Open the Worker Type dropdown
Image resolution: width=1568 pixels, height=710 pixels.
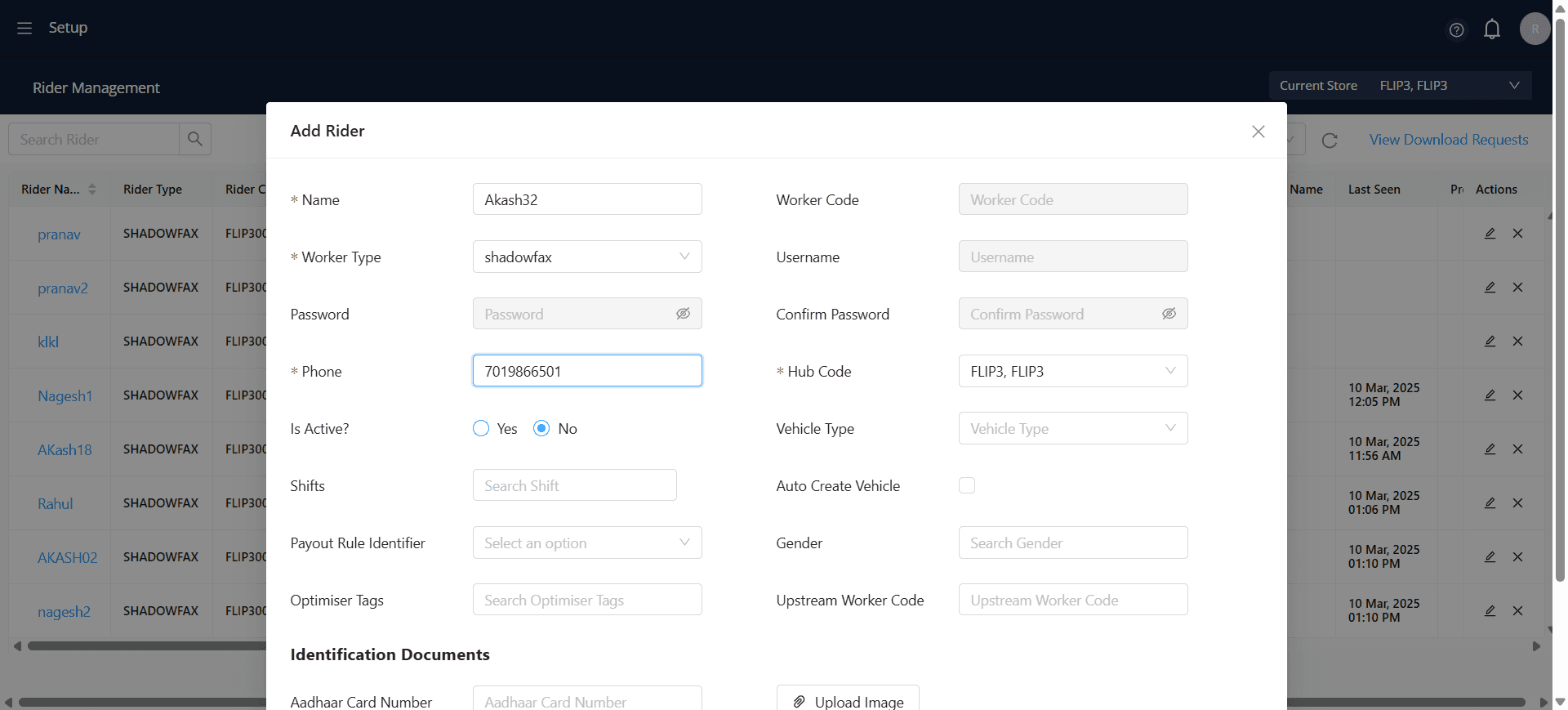coord(587,257)
